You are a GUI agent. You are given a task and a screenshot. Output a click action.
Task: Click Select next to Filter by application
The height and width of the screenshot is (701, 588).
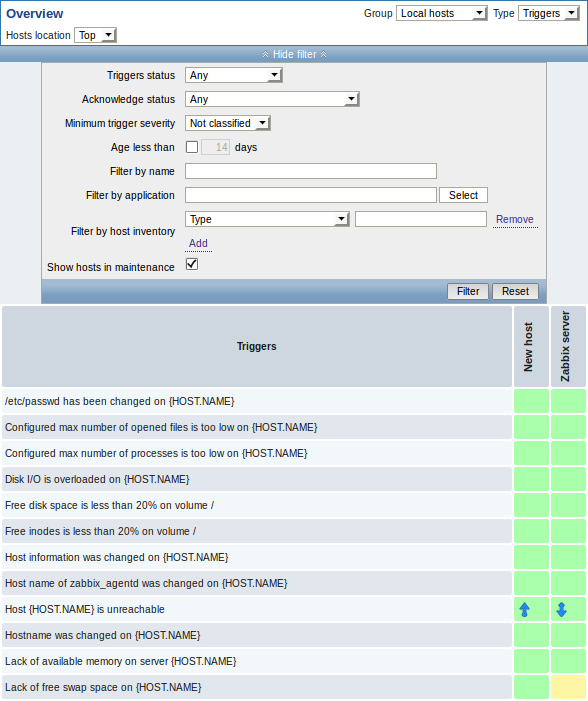(x=463, y=195)
